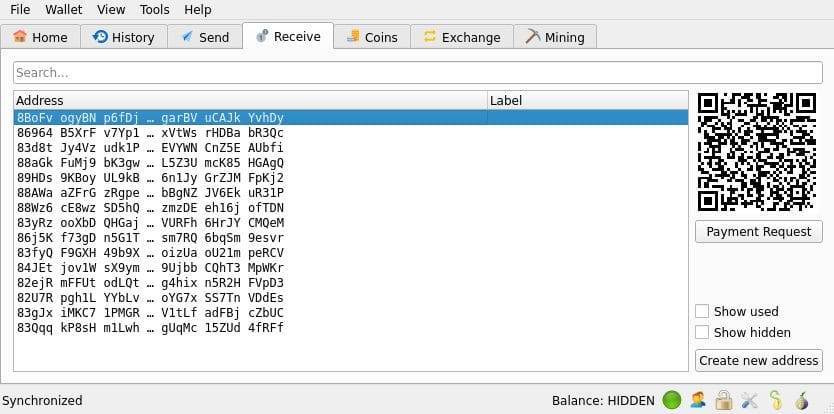Open the Wallet menu
834x414 pixels.
(x=64, y=10)
